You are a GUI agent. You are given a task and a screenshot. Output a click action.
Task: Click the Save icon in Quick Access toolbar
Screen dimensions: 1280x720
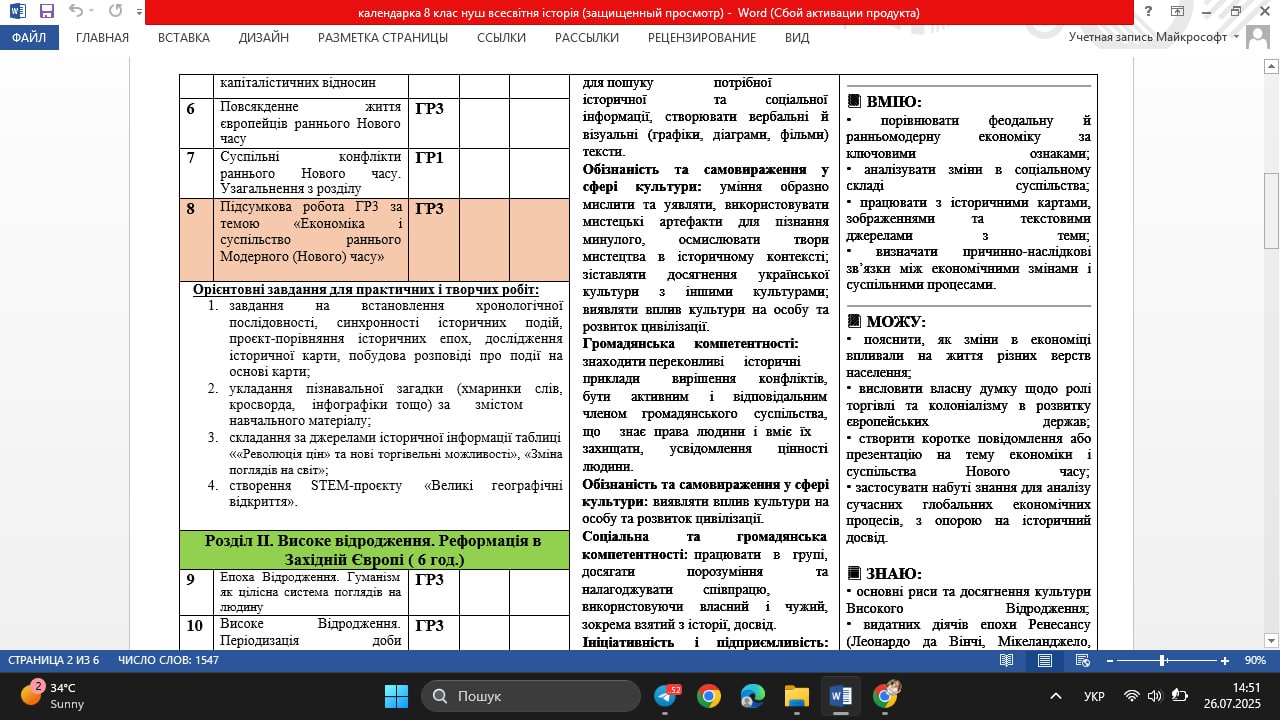(x=46, y=12)
